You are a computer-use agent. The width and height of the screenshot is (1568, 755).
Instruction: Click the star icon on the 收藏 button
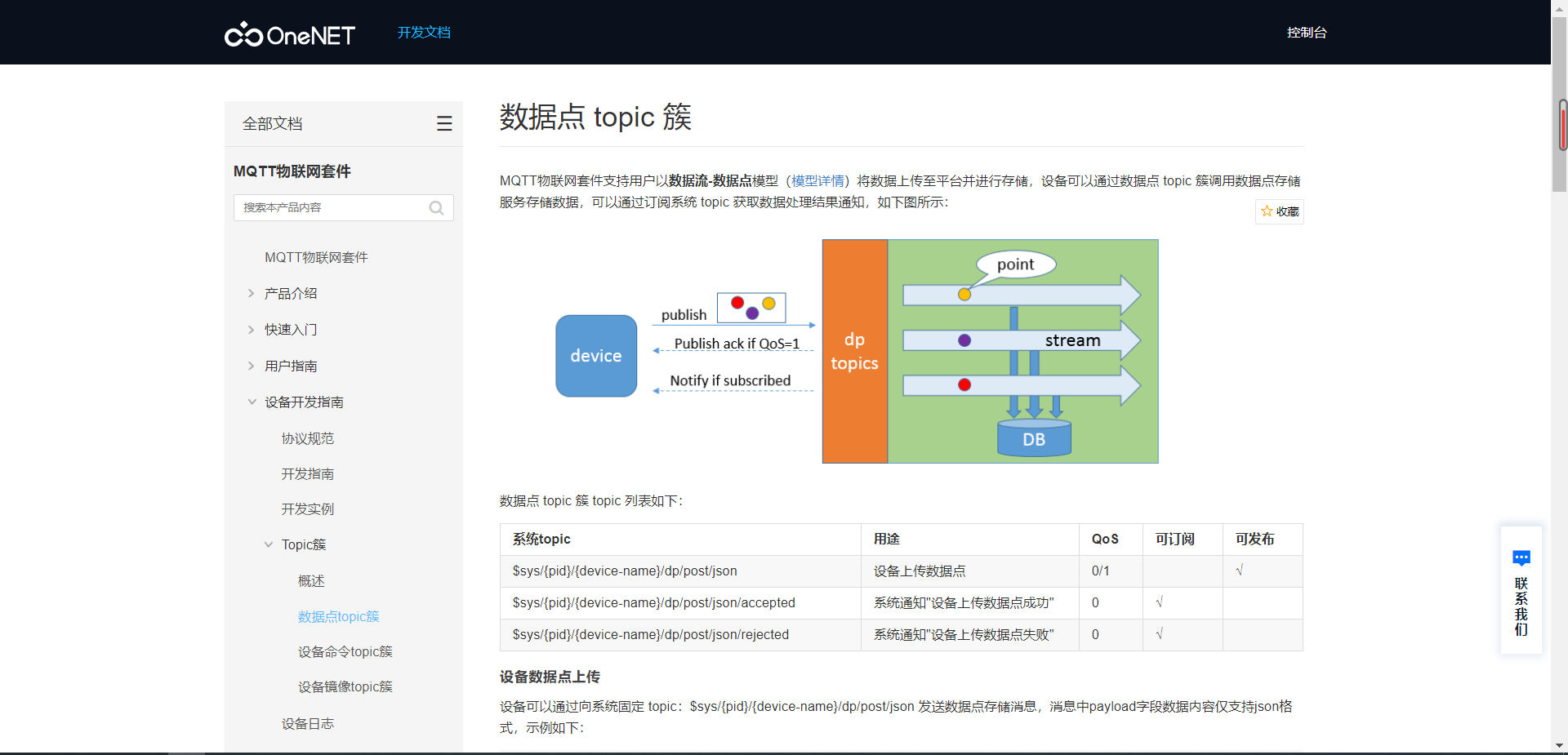(x=1267, y=211)
